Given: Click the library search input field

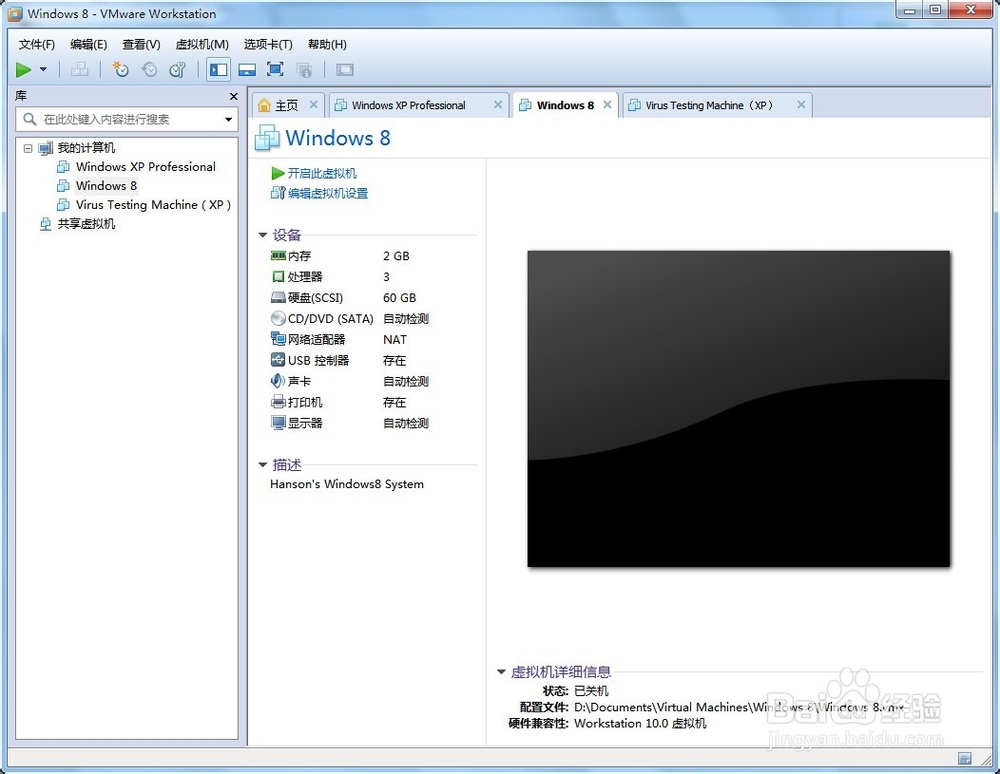Looking at the screenshot, I should click(x=128, y=119).
